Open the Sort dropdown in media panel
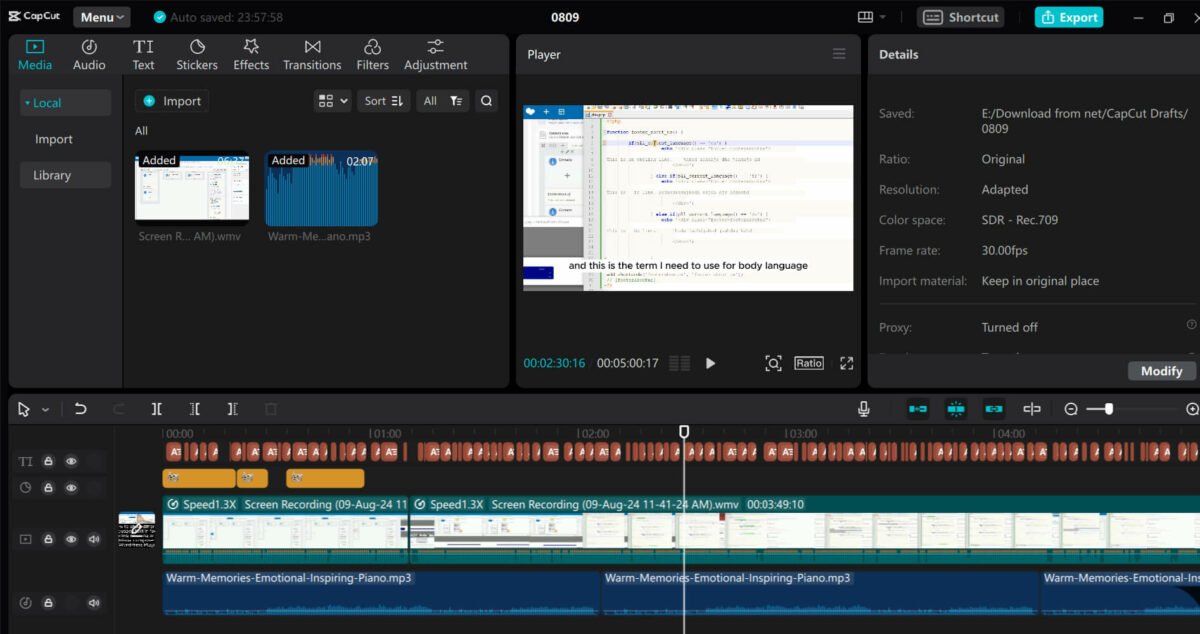This screenshot has width=1200, height=634. [x=383, y=100]
